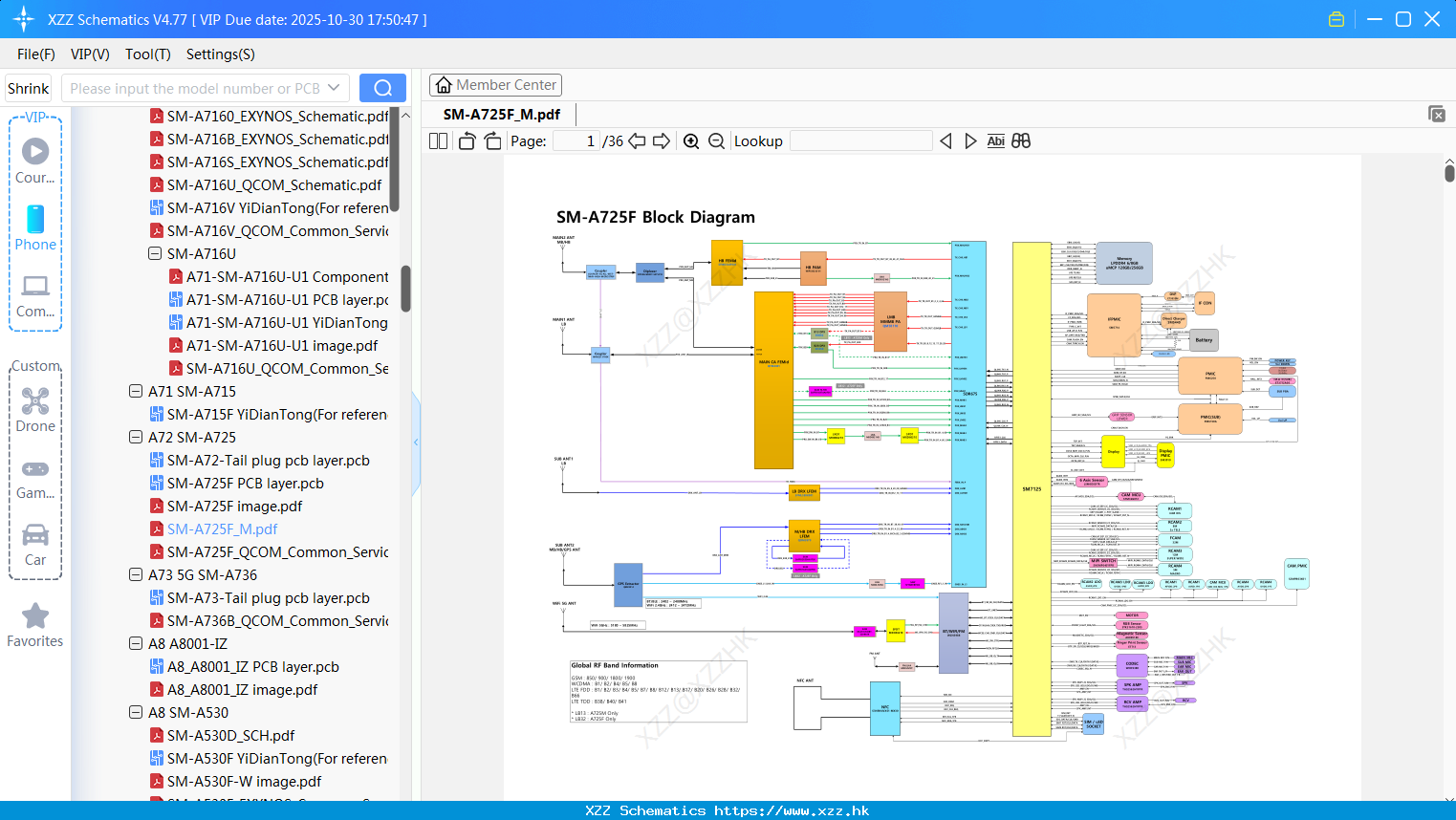Zoom out of the PDF
The width and height of the screenshot is (1456, 820).
[716, 140]
